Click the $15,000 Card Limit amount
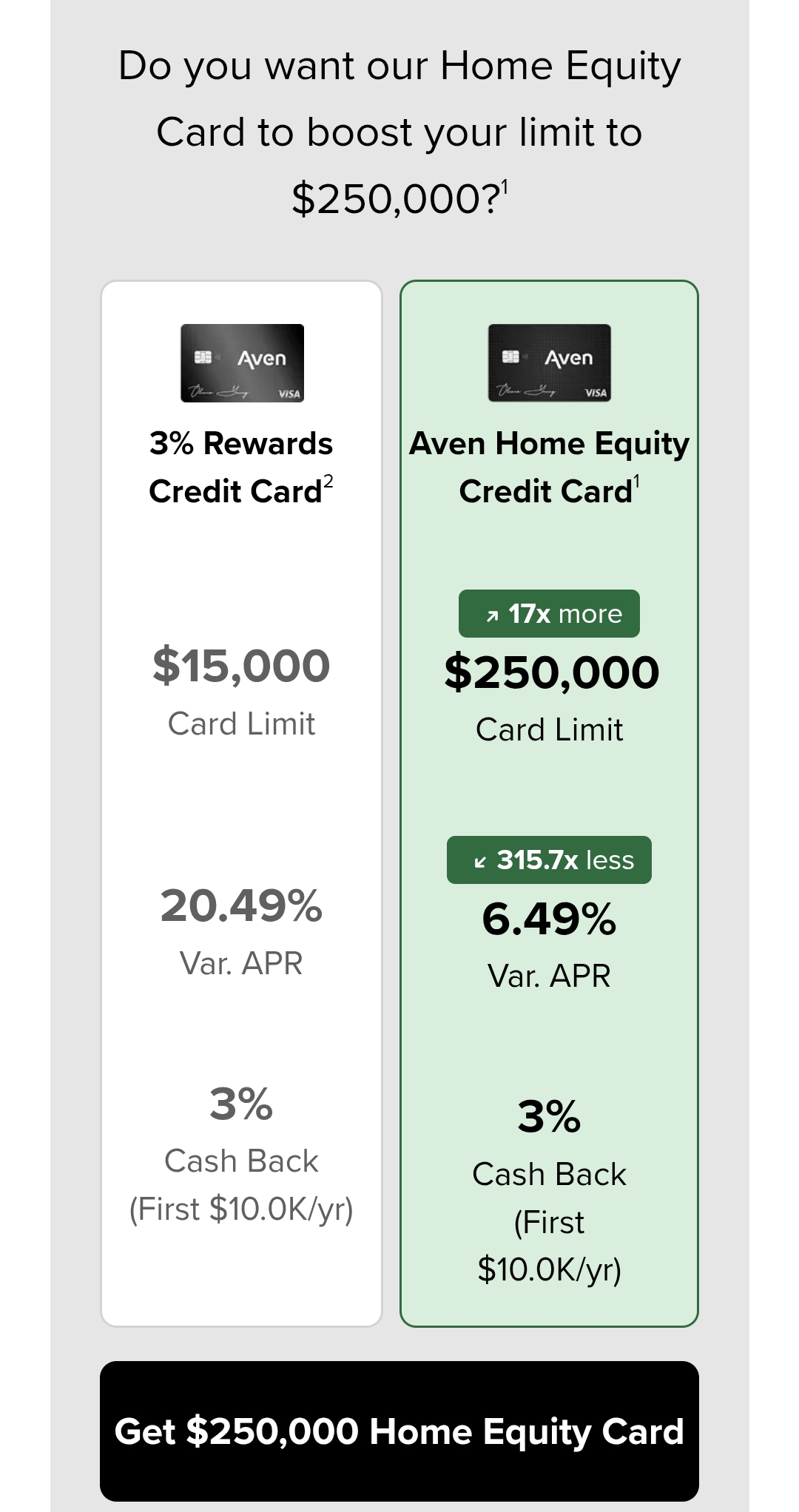Image resolution: width=799 pixels, height=1512 pixels. pos(241,665)
